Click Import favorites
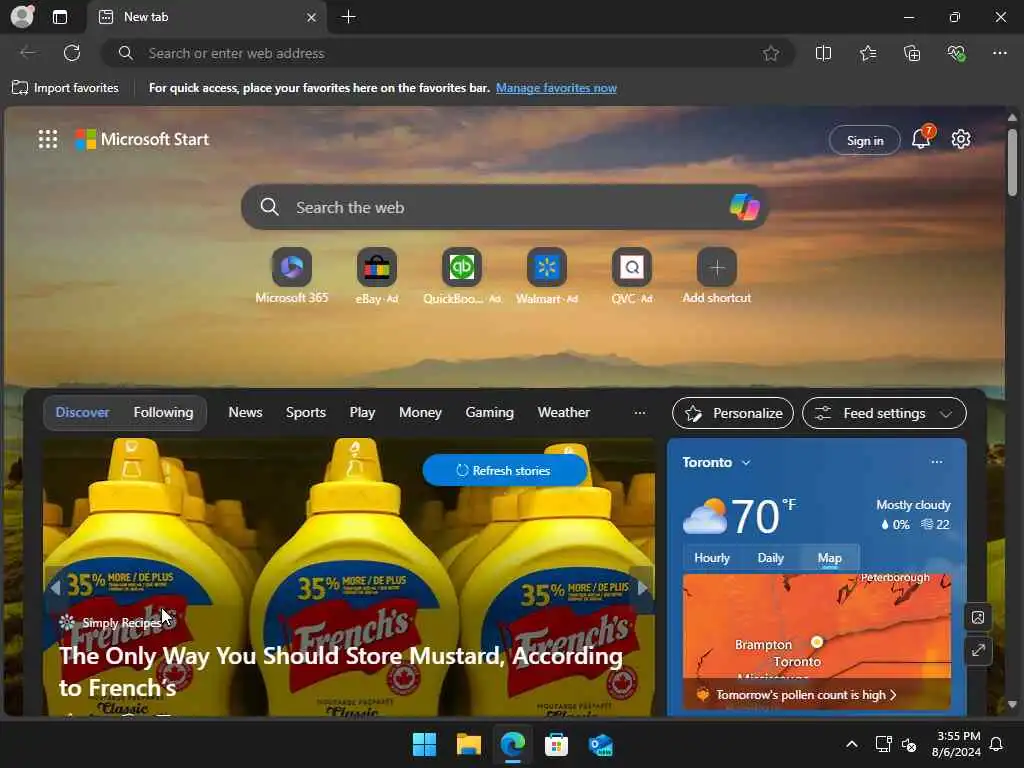Screen dimensions: 1024x768 pos(65,88)
